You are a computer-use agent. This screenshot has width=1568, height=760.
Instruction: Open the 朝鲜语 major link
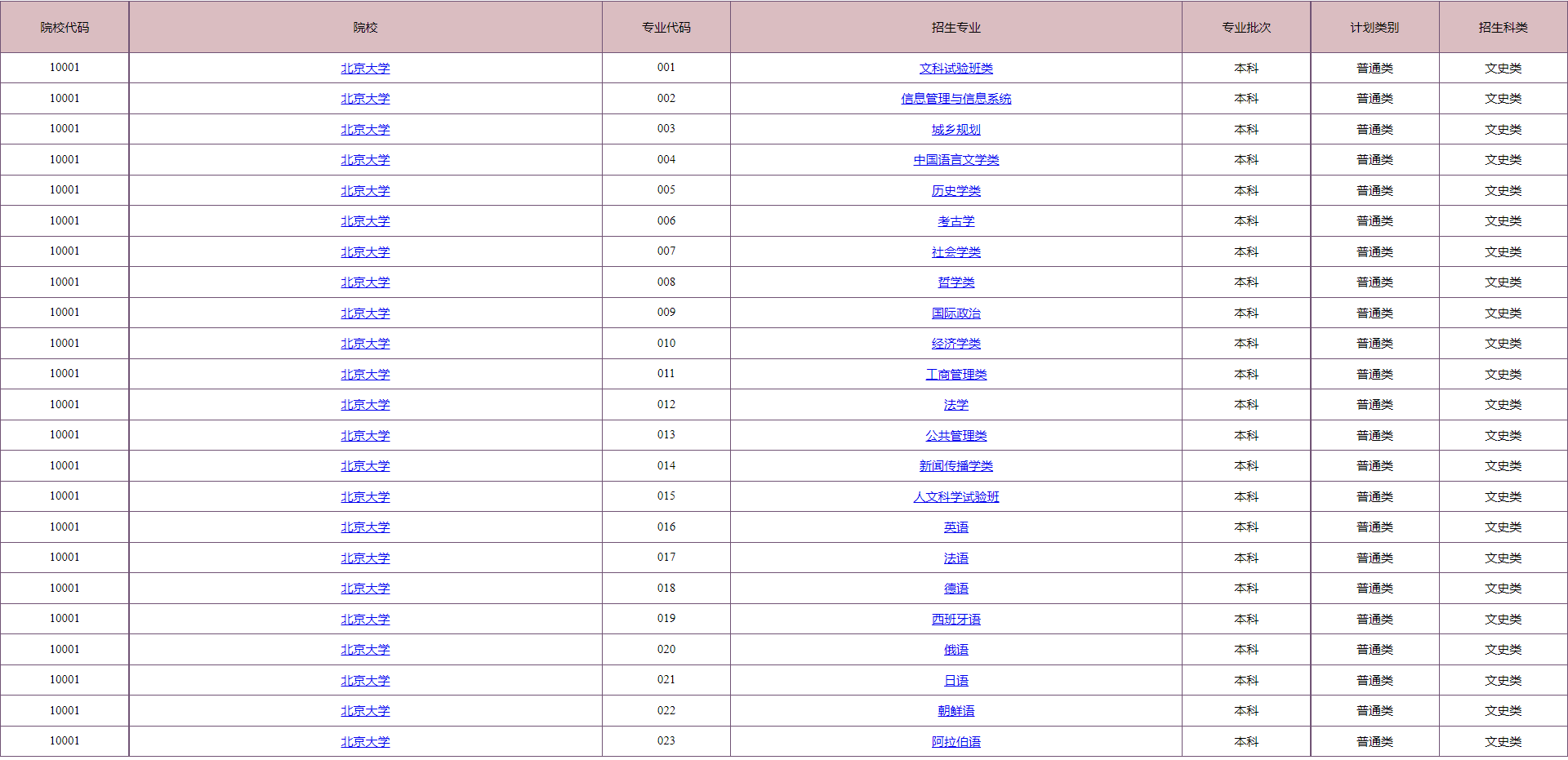(955, 711)
